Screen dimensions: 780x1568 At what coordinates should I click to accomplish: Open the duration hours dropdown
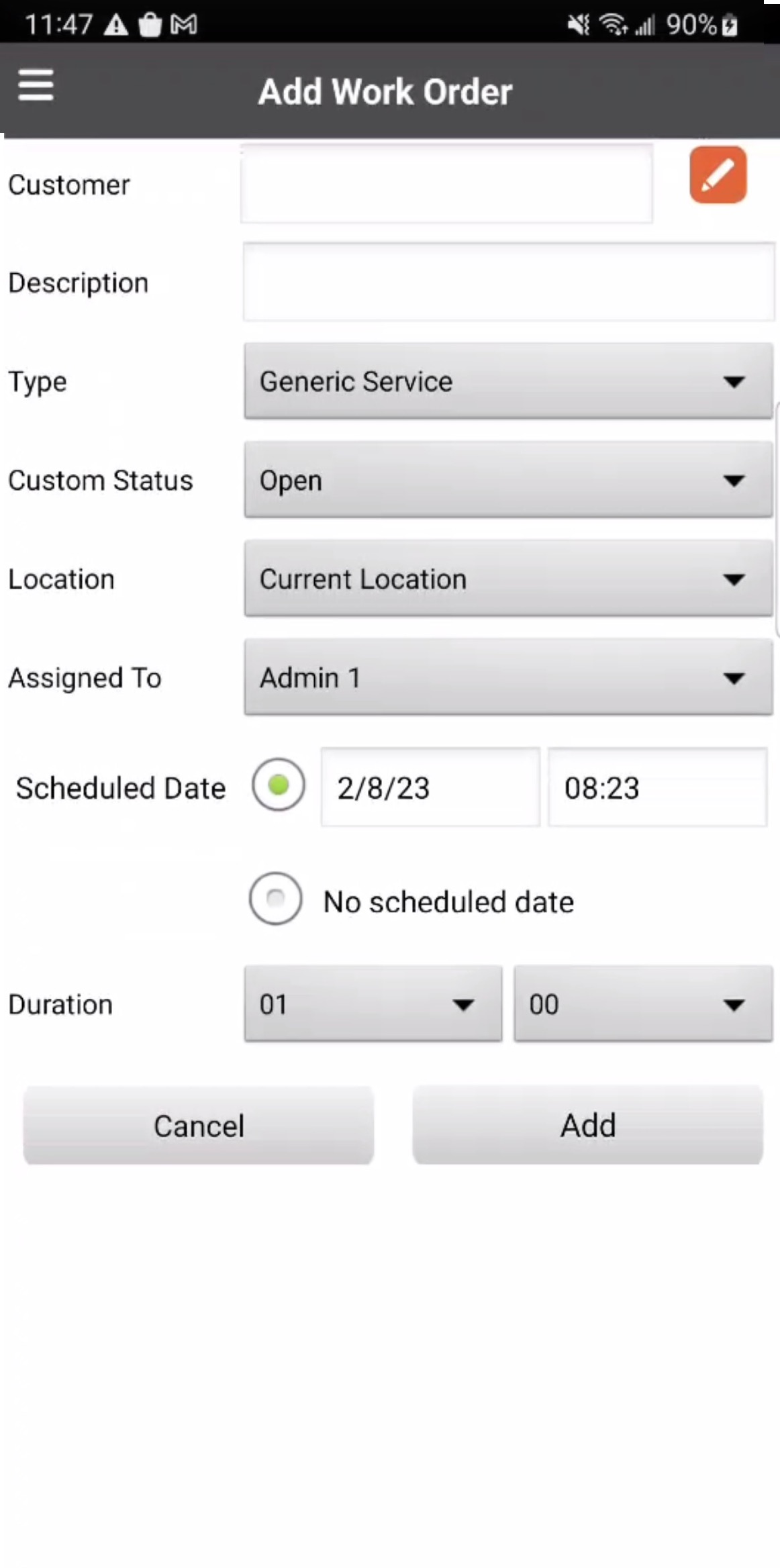click(x=373, y=1004)
